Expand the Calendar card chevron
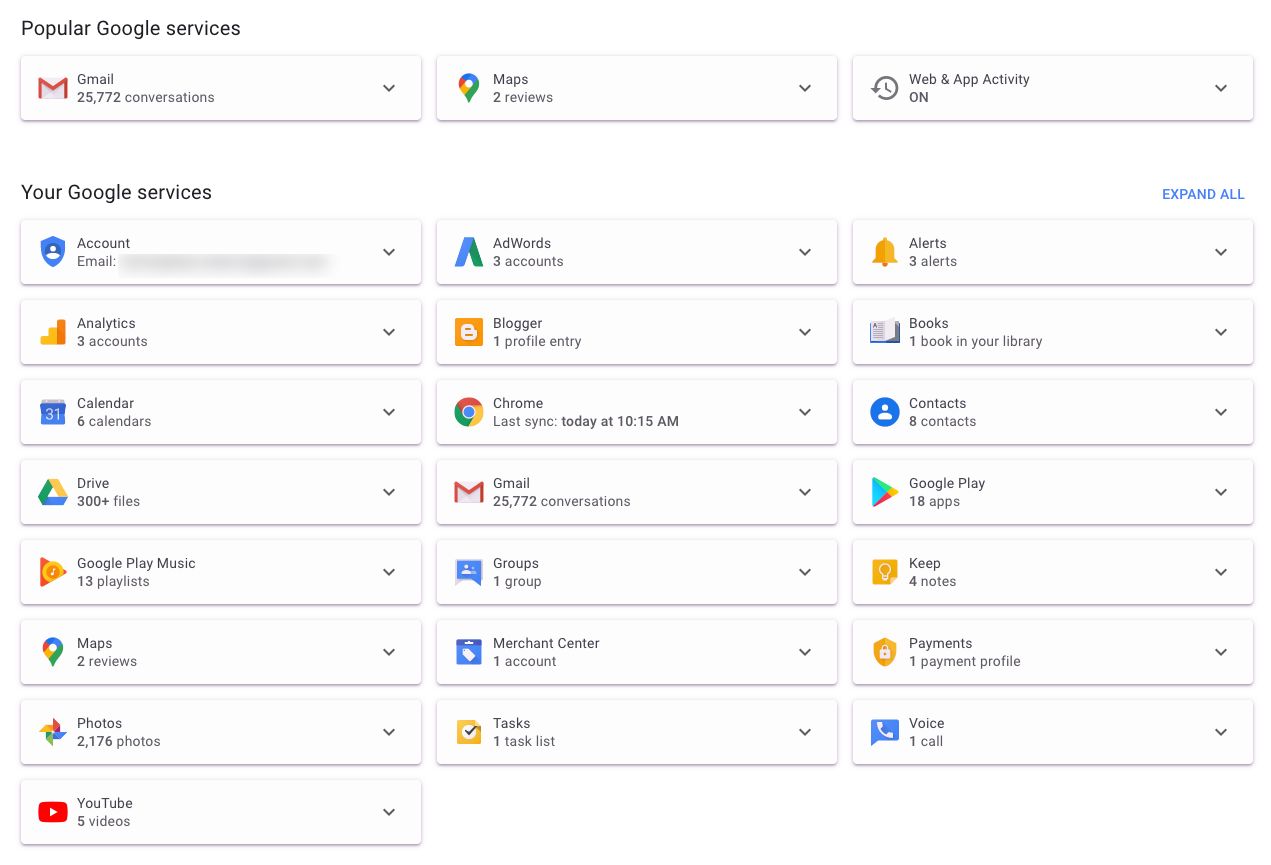 point(389,412)
